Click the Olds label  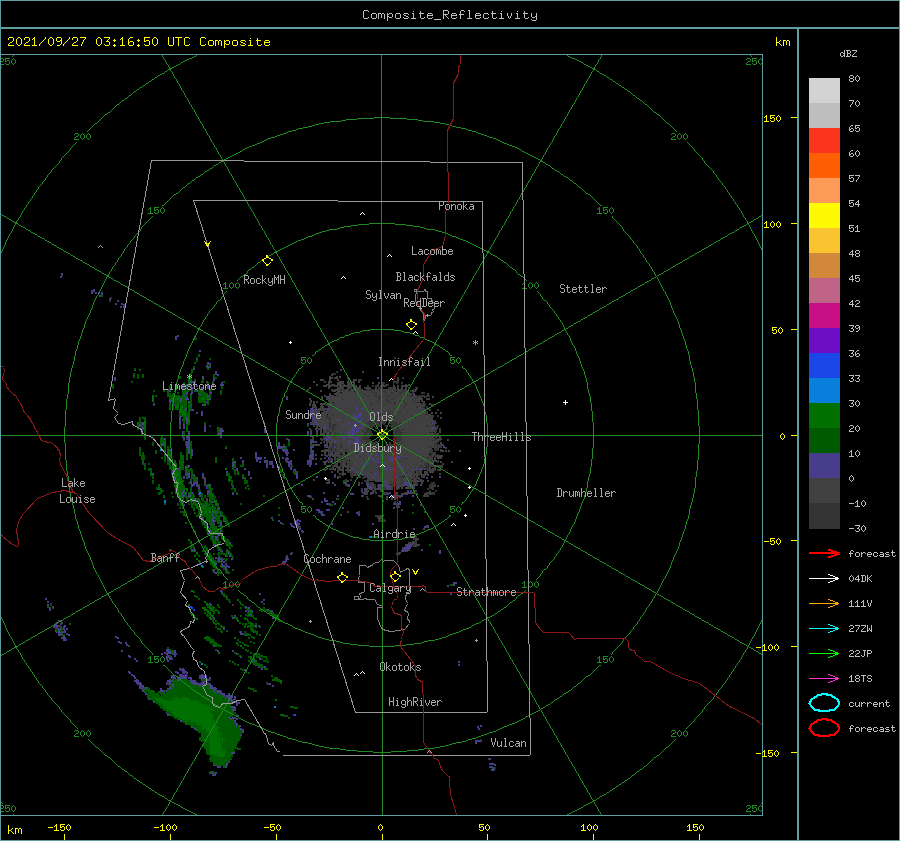[x=381, y=417]
